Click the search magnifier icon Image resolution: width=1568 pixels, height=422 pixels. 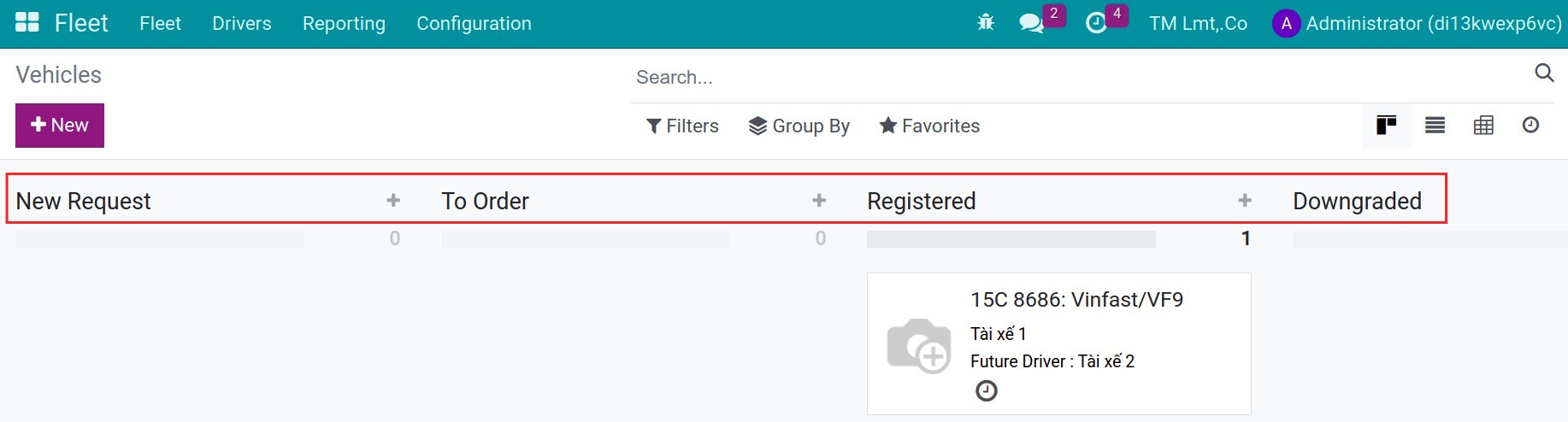click(1544, 73)
